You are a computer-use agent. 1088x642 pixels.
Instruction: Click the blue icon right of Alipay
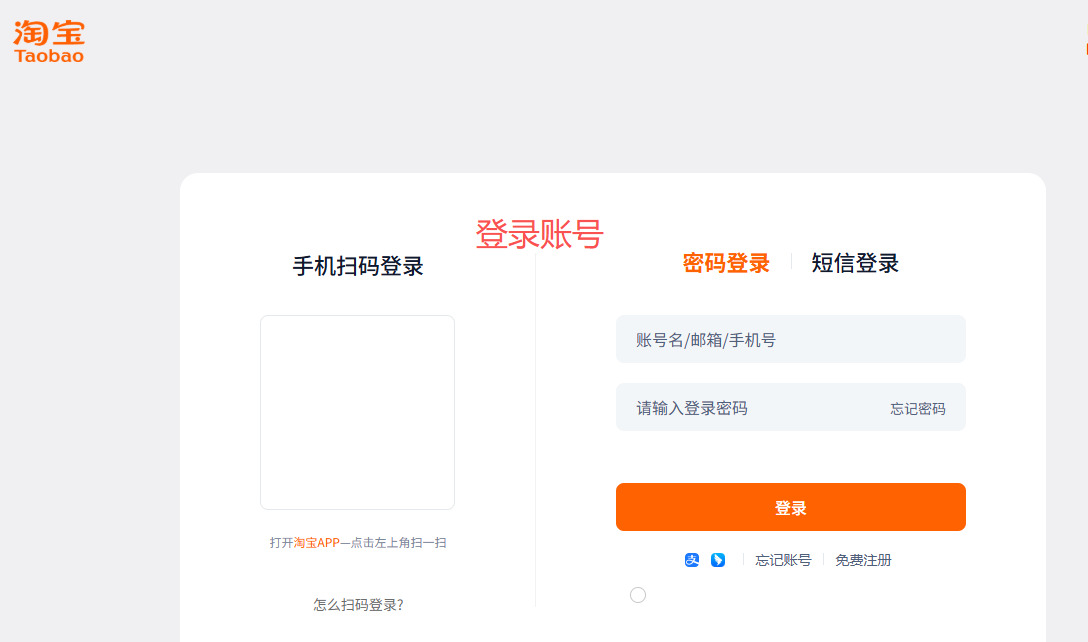pyautogui.click(x=718, y=560)
